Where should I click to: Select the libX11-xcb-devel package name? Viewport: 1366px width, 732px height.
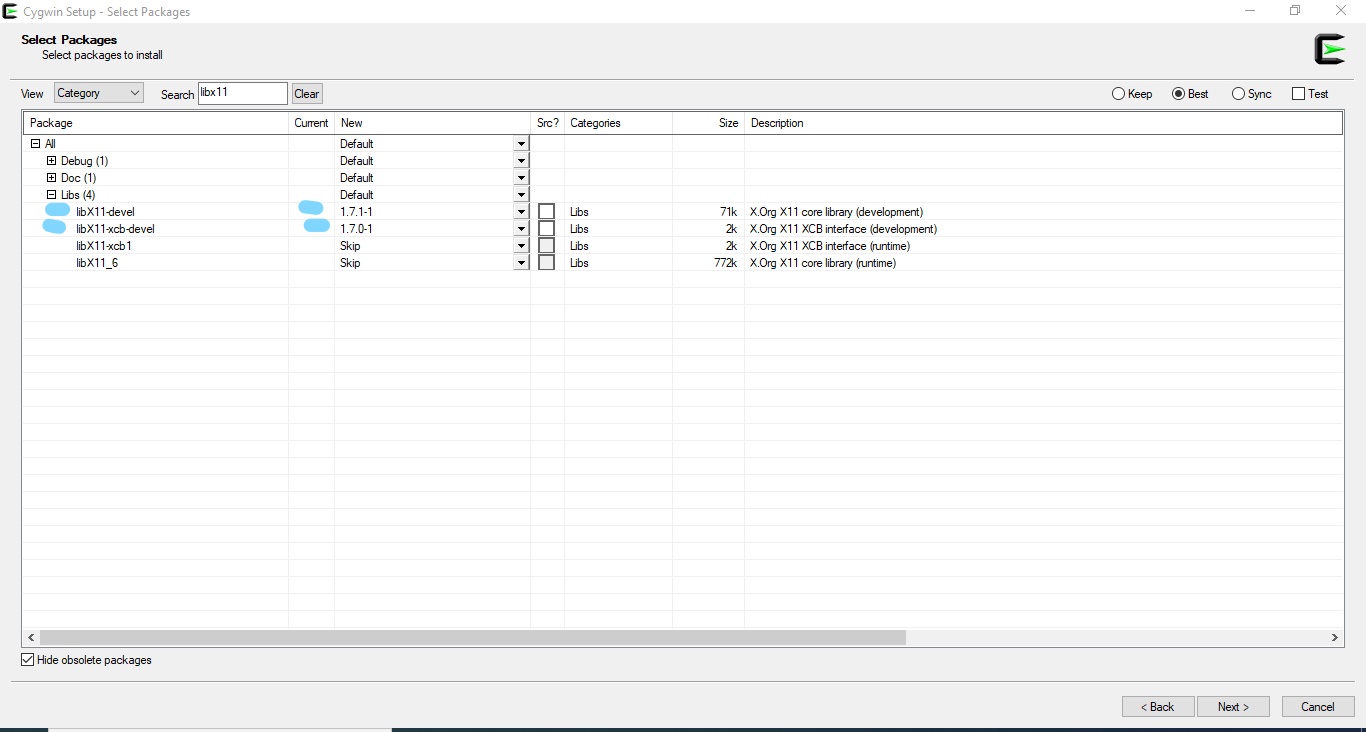click(x=115, y=229)
